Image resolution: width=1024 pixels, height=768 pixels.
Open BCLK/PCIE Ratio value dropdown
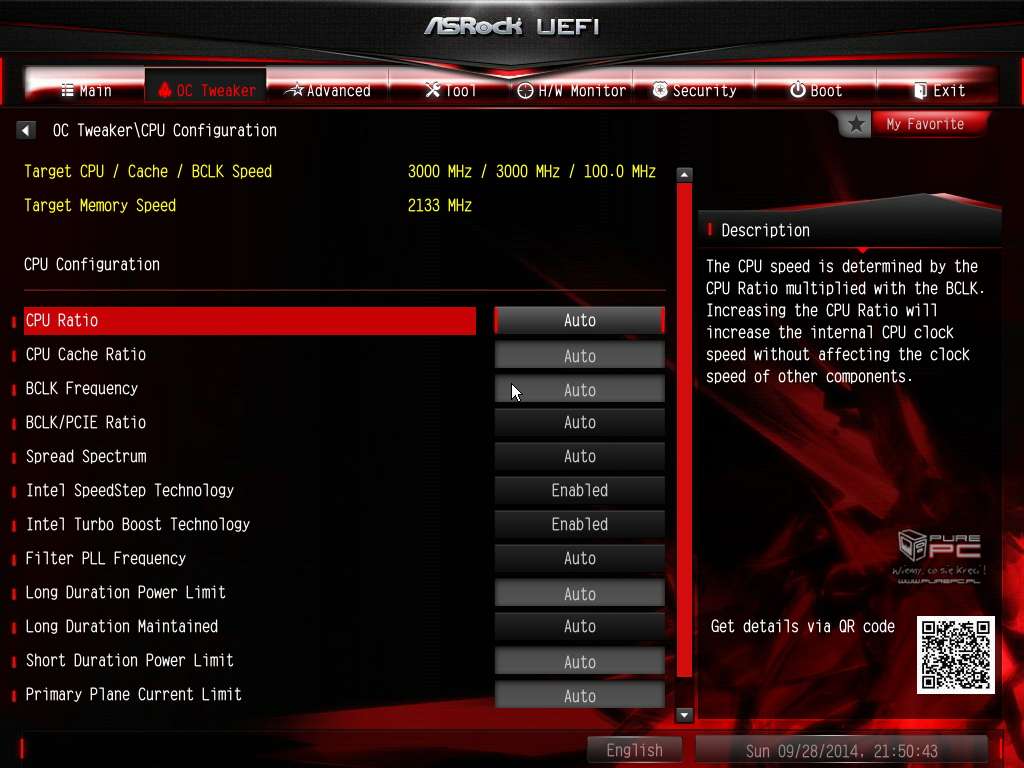(x=579, y=422)
